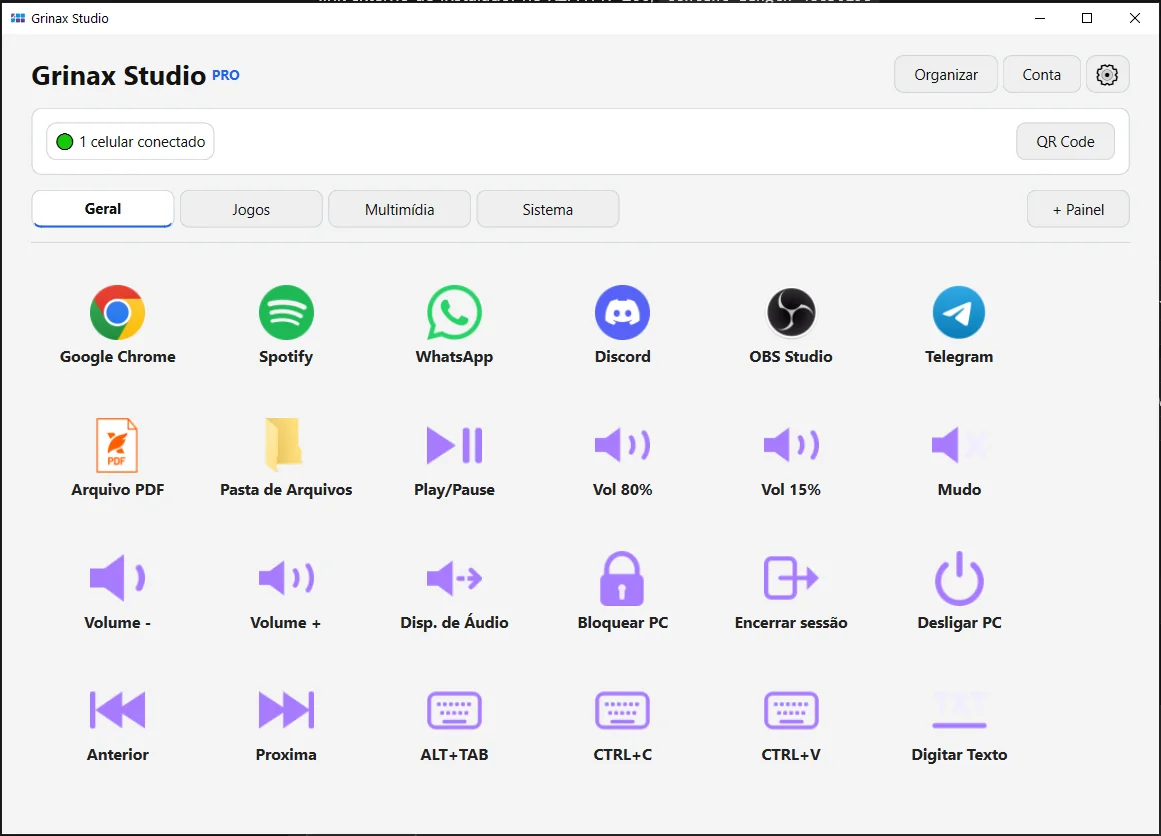Trigger the ALT+TAB keyboard shortcut icon
The width and height of the screenshot is (1161, 836).
[454, 710]
